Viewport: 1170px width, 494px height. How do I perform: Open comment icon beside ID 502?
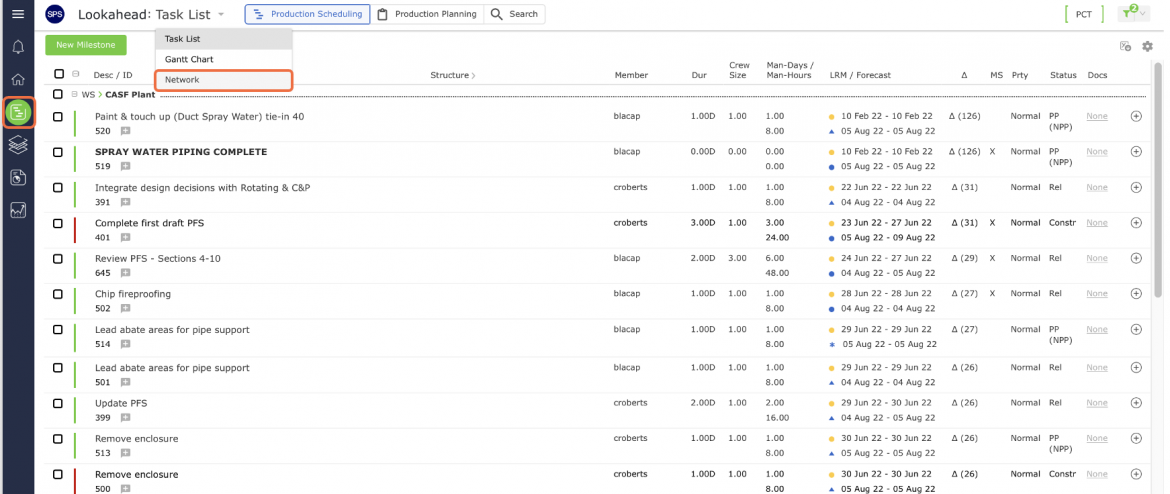[x=125, y=308]
